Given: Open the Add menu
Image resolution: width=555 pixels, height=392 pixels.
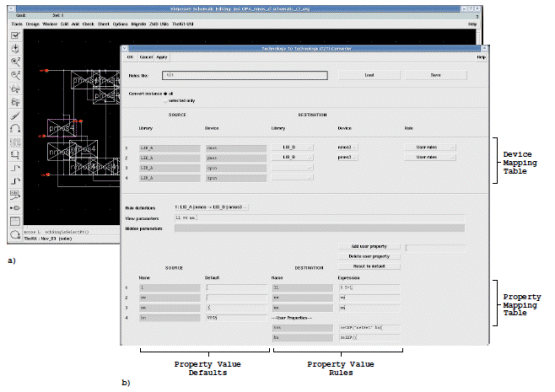Looking at the screenshot, I should point(75,24).
